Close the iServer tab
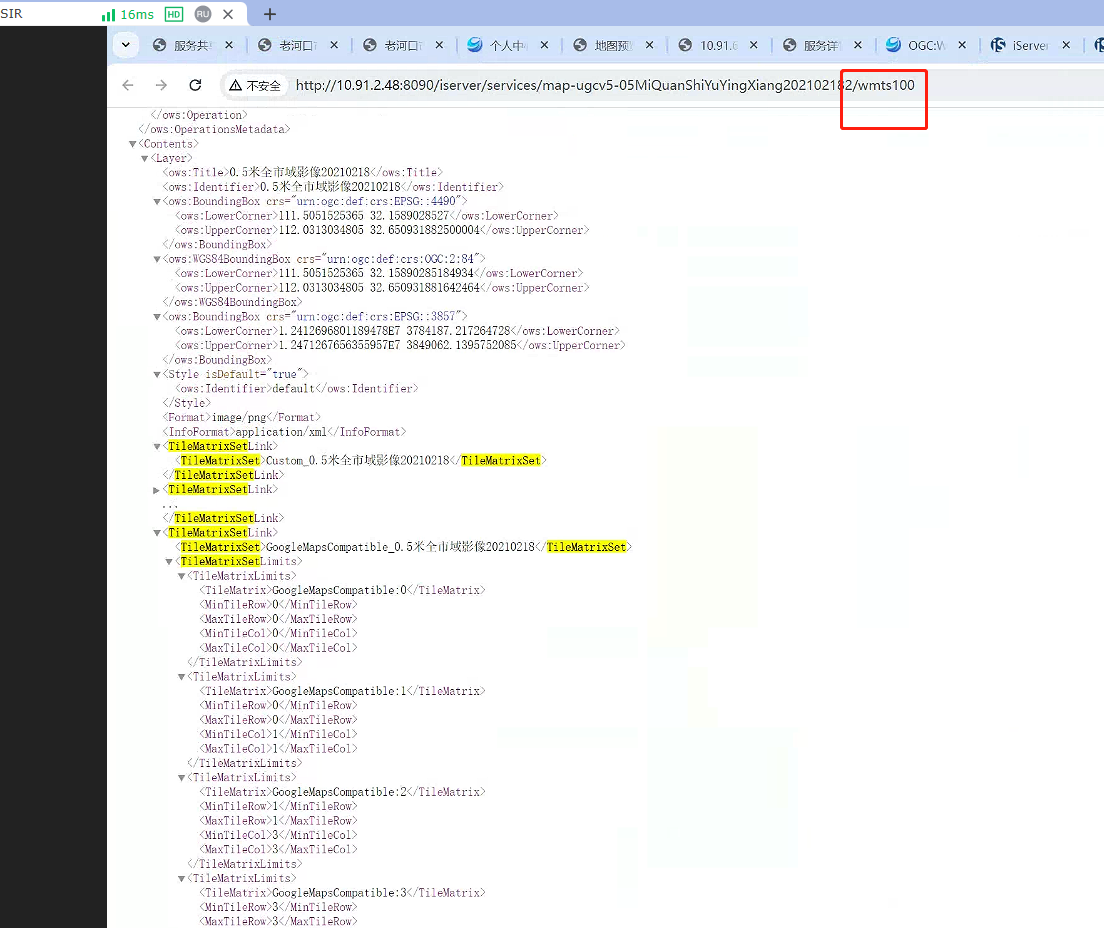 pyautogui.click(x=1066, y=45)
